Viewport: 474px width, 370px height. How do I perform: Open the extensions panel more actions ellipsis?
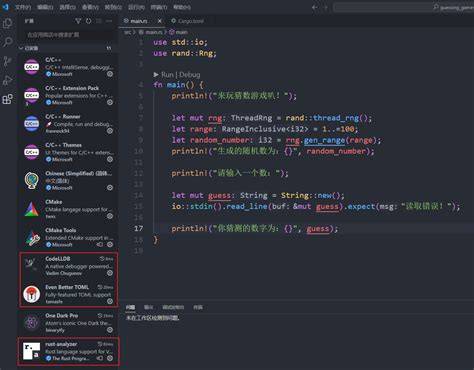(109, 21)
